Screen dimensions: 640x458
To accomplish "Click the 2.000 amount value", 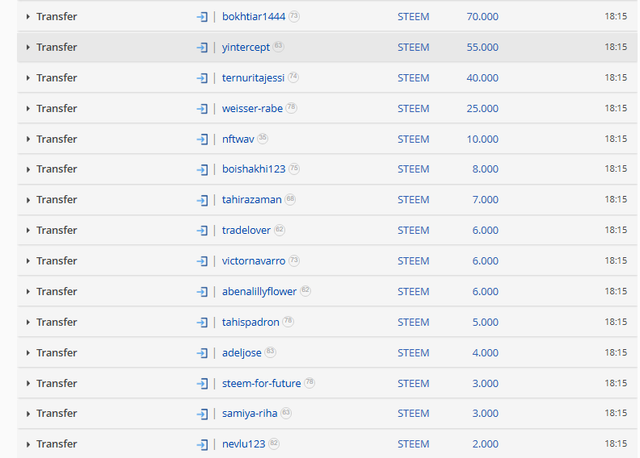I will (485, 445).
